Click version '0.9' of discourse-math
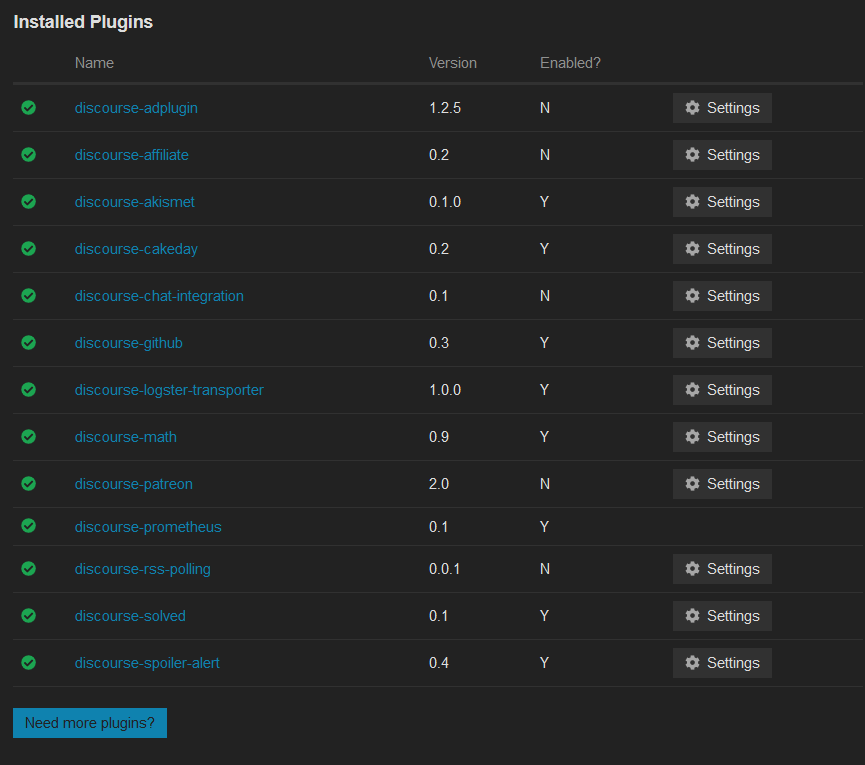The width and height of the screenshot is (865, 765). click(x=439, y=437)
